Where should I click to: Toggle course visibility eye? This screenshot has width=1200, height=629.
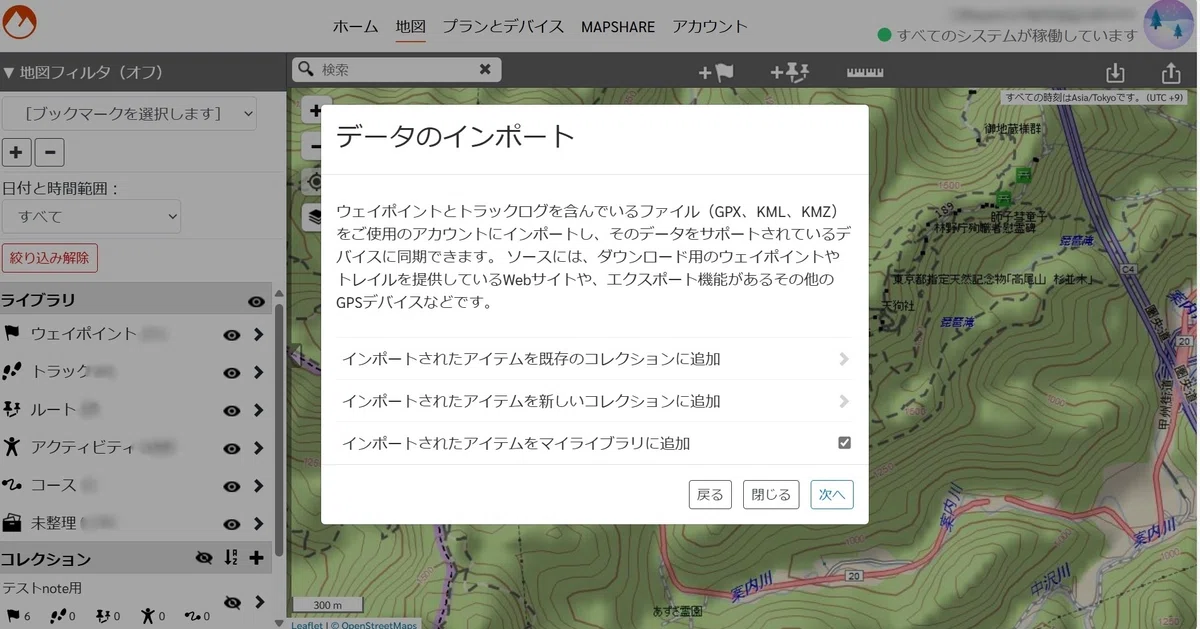click(232, 487)
